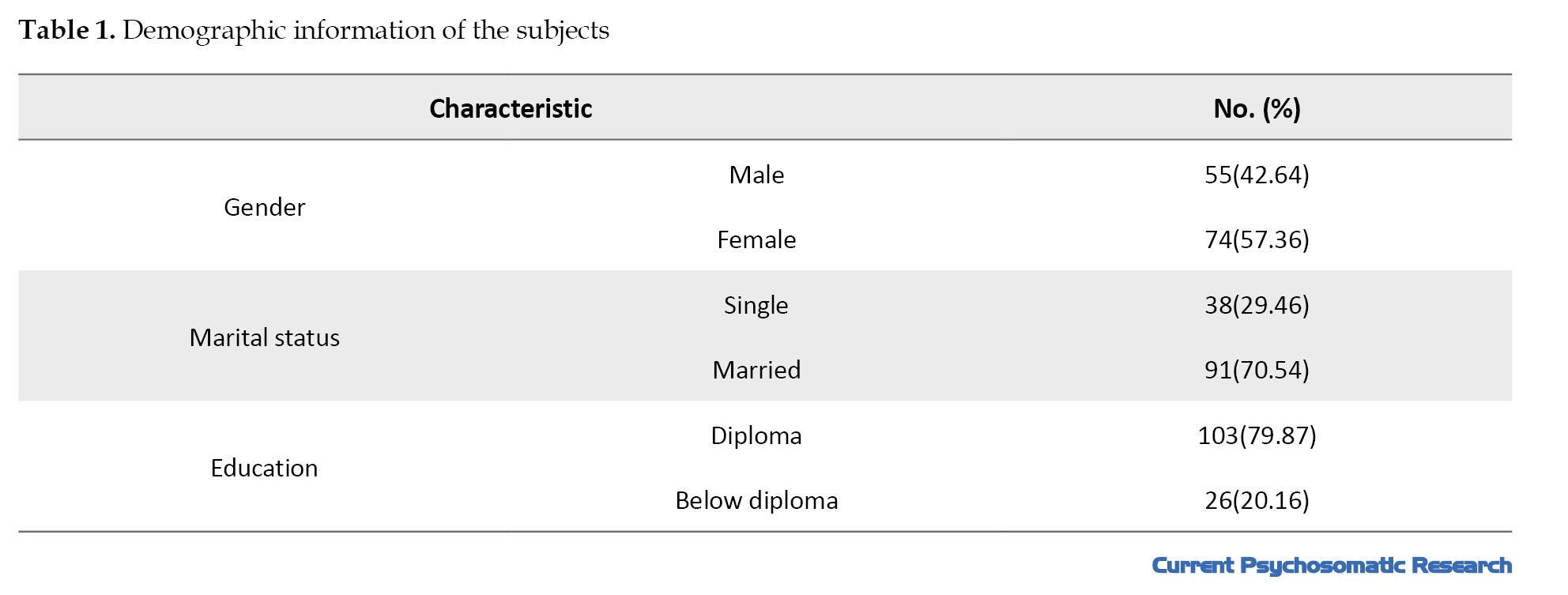The height and width of the screenshot is (595, 1568).
Task: Select the value 26(20.16)
Action: click(1257, 500)
